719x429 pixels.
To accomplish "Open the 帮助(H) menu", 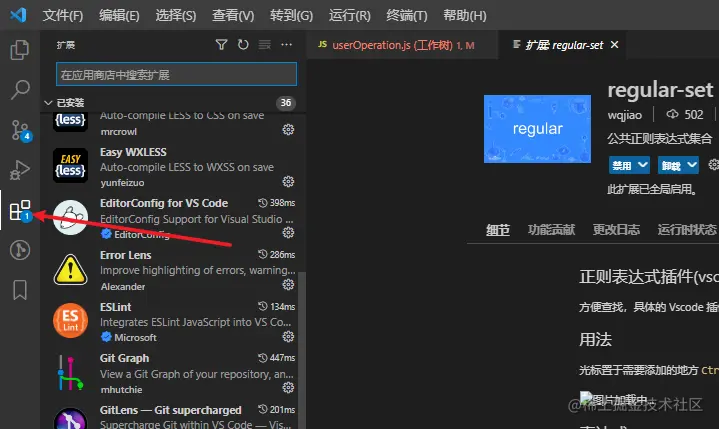I will (x=465, y=16).
